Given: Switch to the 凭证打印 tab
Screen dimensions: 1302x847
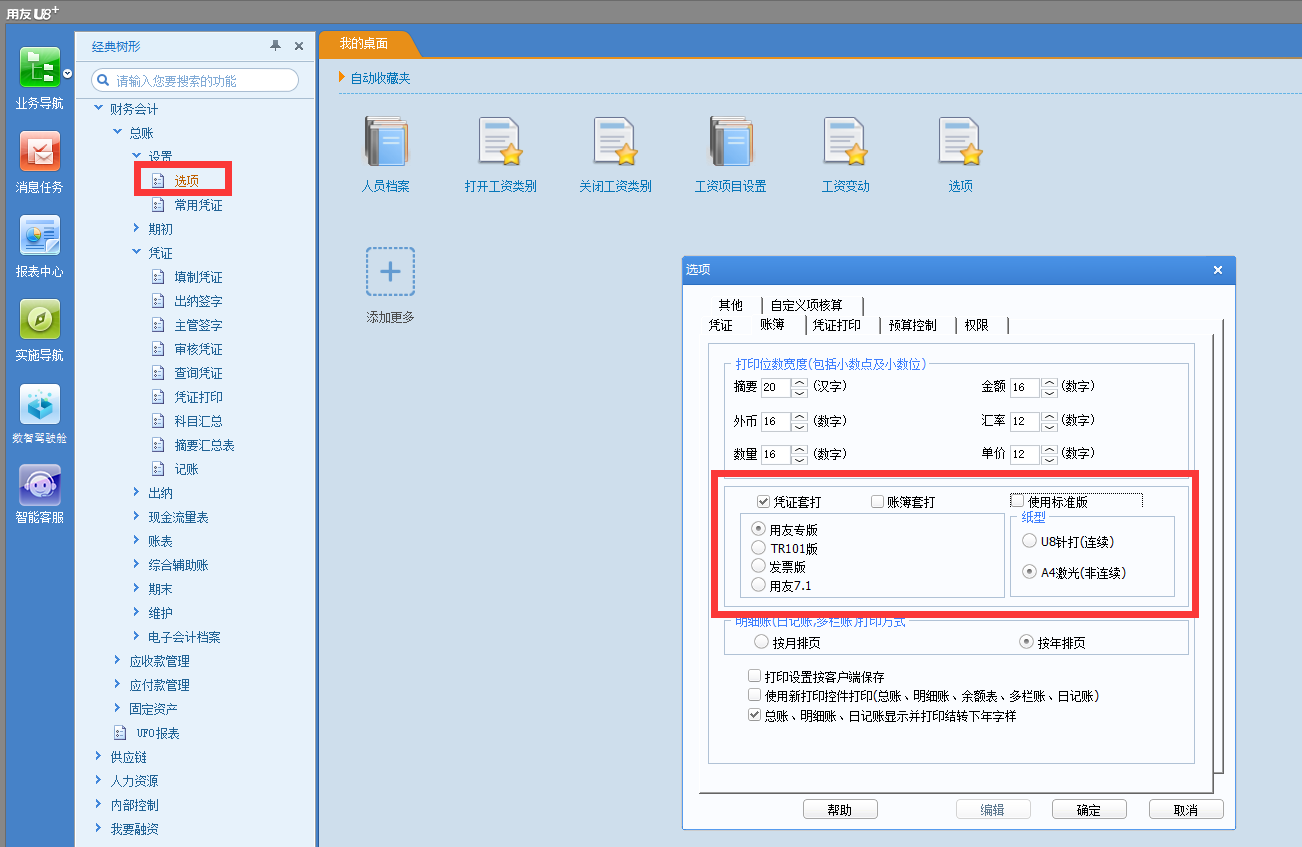Looking at the screenshot, I should tap(837, 325).
